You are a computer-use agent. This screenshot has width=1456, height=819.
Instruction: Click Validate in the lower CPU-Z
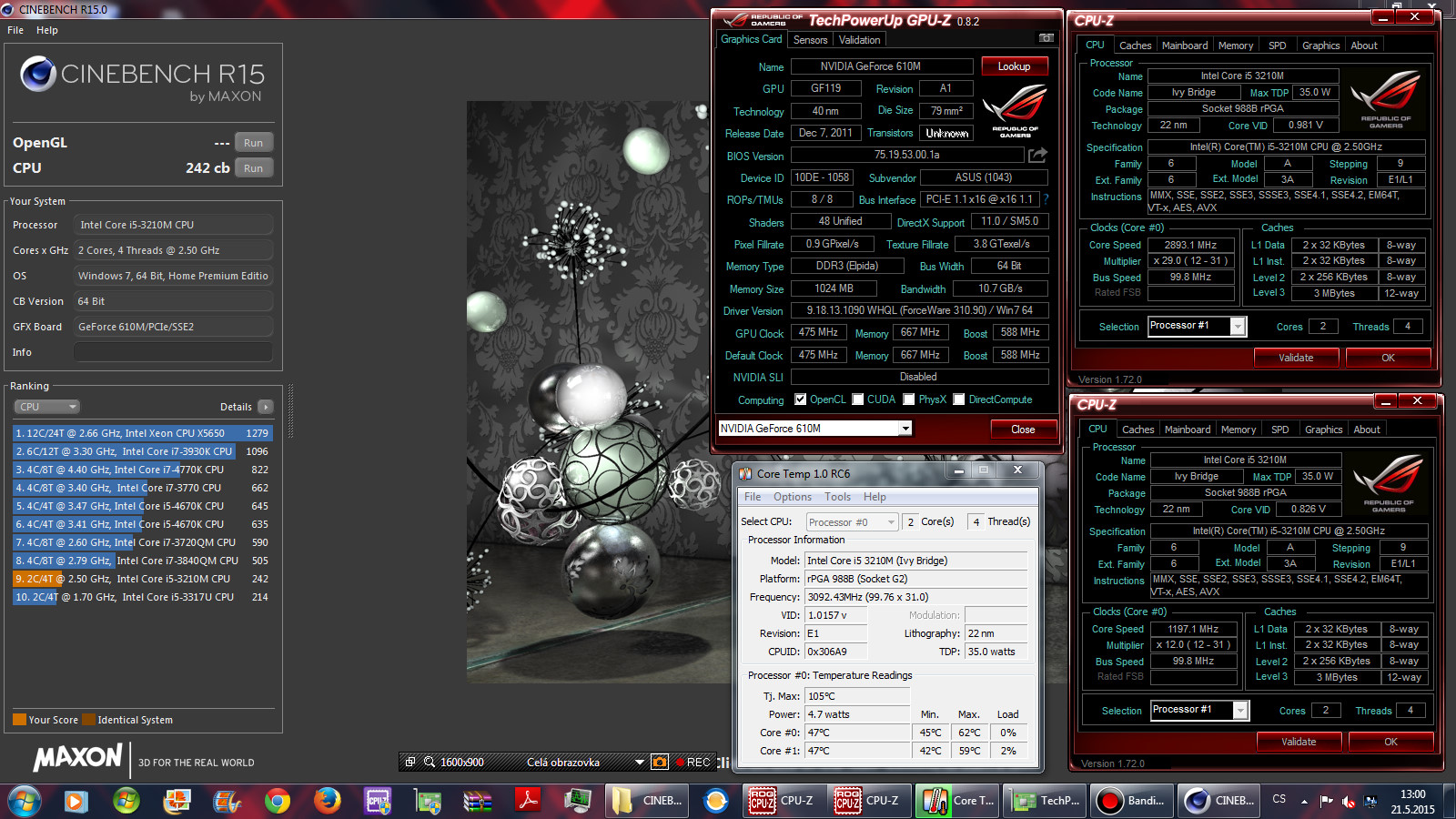pyautogui.click(x=1299, y=742)
